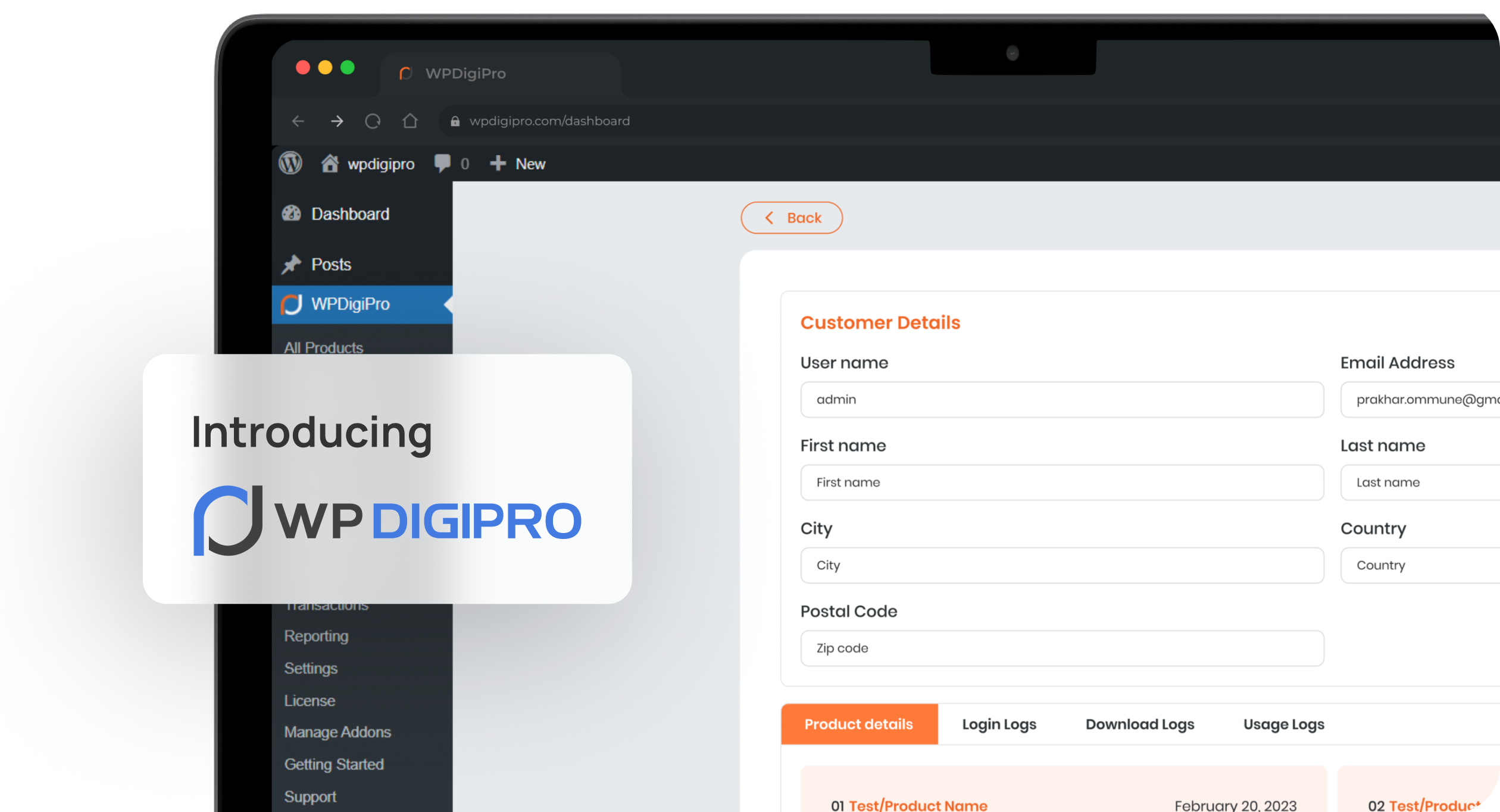Open All Products submenu item
The height and width of the screenshot is (812, 1500).
[324, 347]
